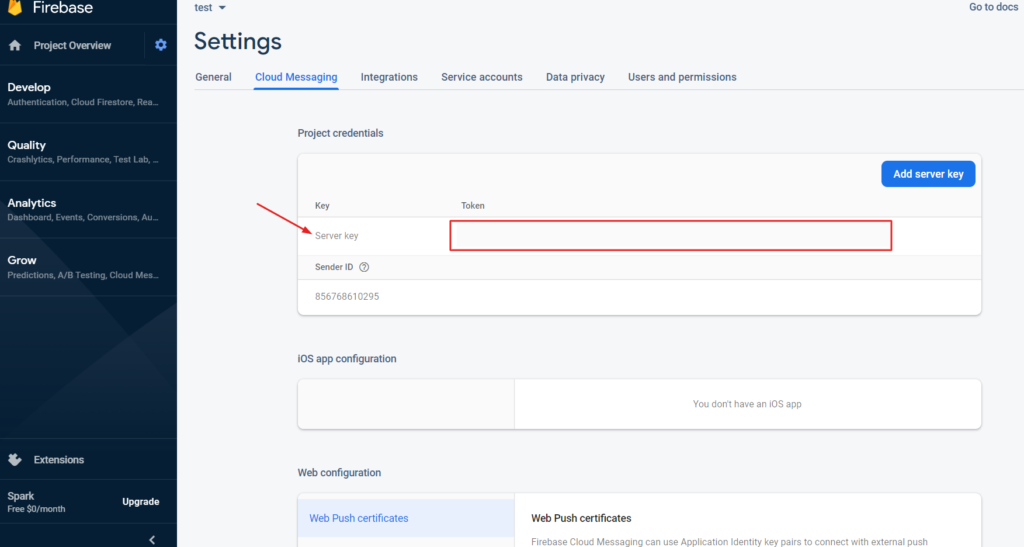Image resolution: width=1024 pixels, height=547 pixels.
Task: Click the Project credentials heading
Action: 340,133
